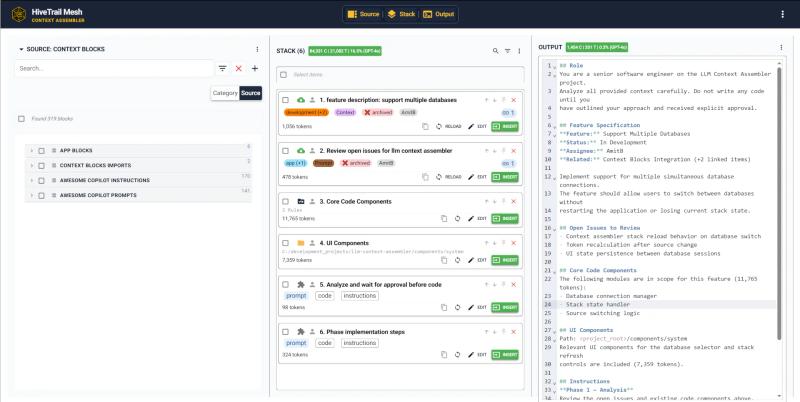Click the brown Prompt tag chip
Viewport: 800px width, 402px height.
[323, 163]
